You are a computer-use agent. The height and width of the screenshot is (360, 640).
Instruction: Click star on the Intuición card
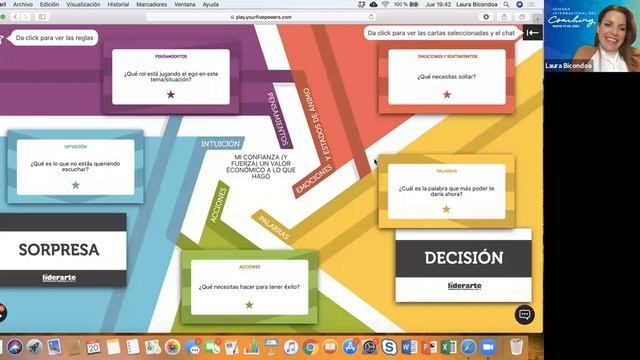pyautogui.click(x=76, y=185)
